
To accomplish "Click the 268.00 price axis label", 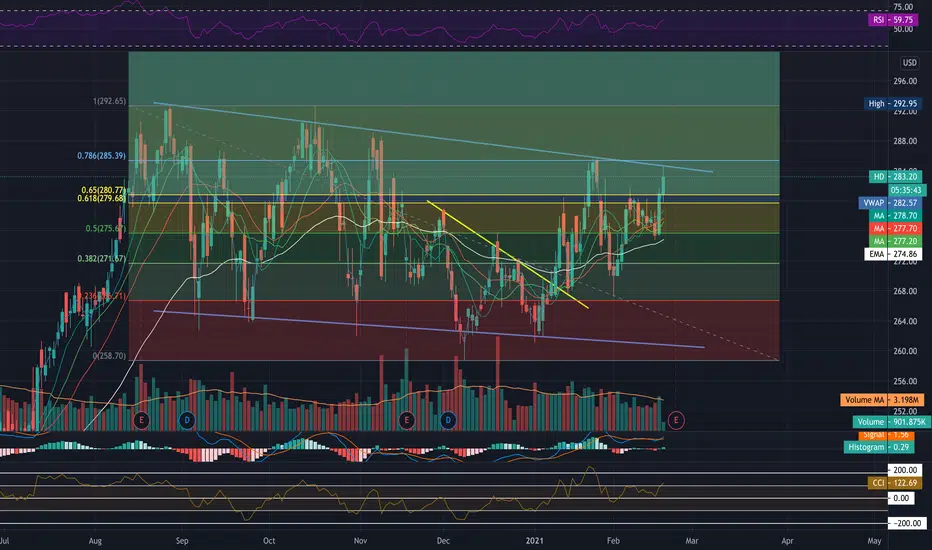I will [905, 291].
